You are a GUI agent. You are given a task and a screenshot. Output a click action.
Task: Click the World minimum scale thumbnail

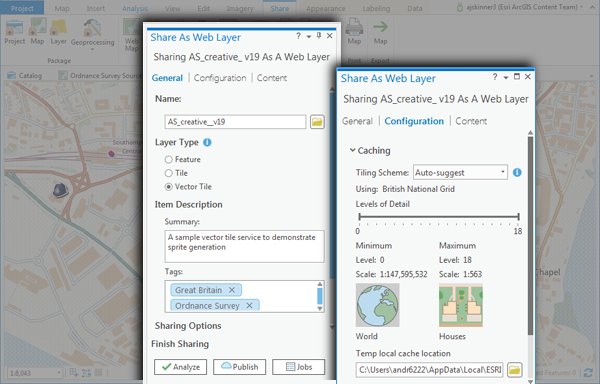[378, 305]
